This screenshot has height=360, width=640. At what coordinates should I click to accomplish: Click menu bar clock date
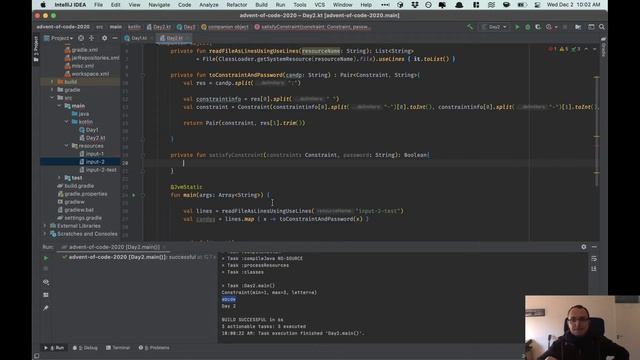573,5
